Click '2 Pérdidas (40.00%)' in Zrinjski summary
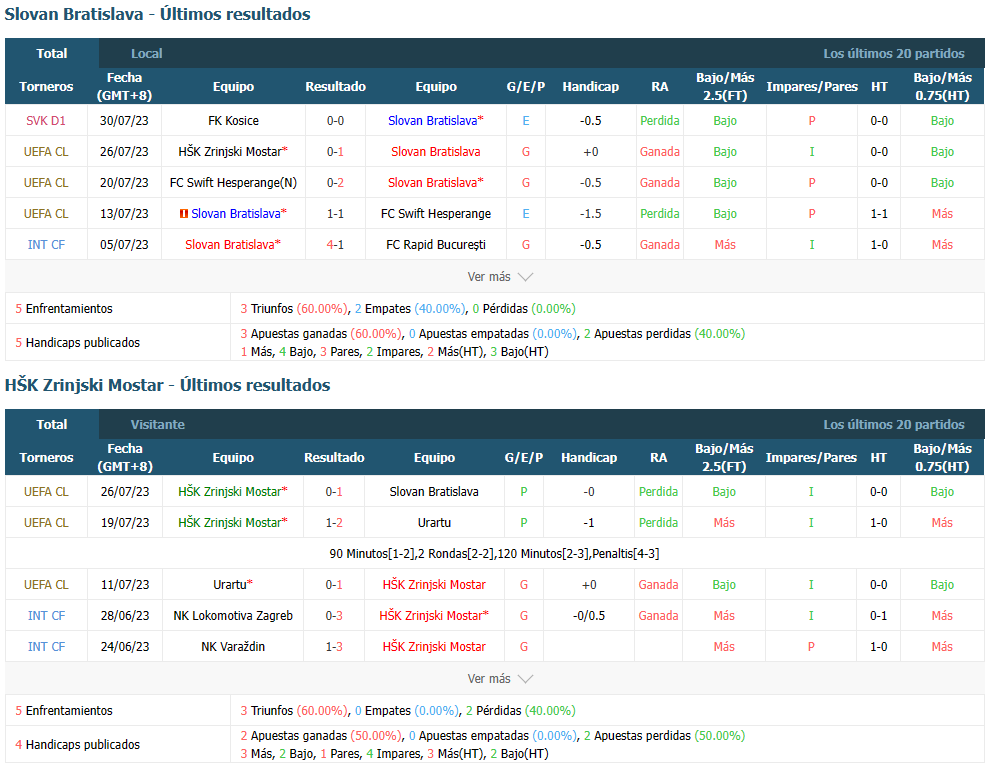The image size is (993, 771). [521, 711]
